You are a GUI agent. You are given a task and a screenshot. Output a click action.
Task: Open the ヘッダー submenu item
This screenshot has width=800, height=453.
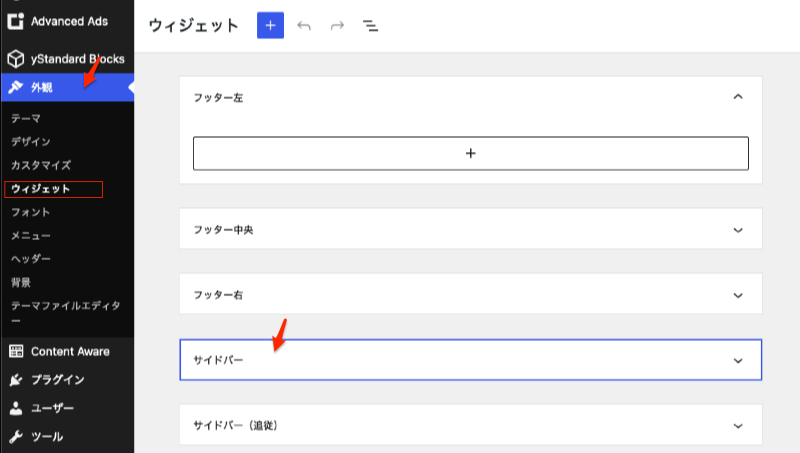31,259
